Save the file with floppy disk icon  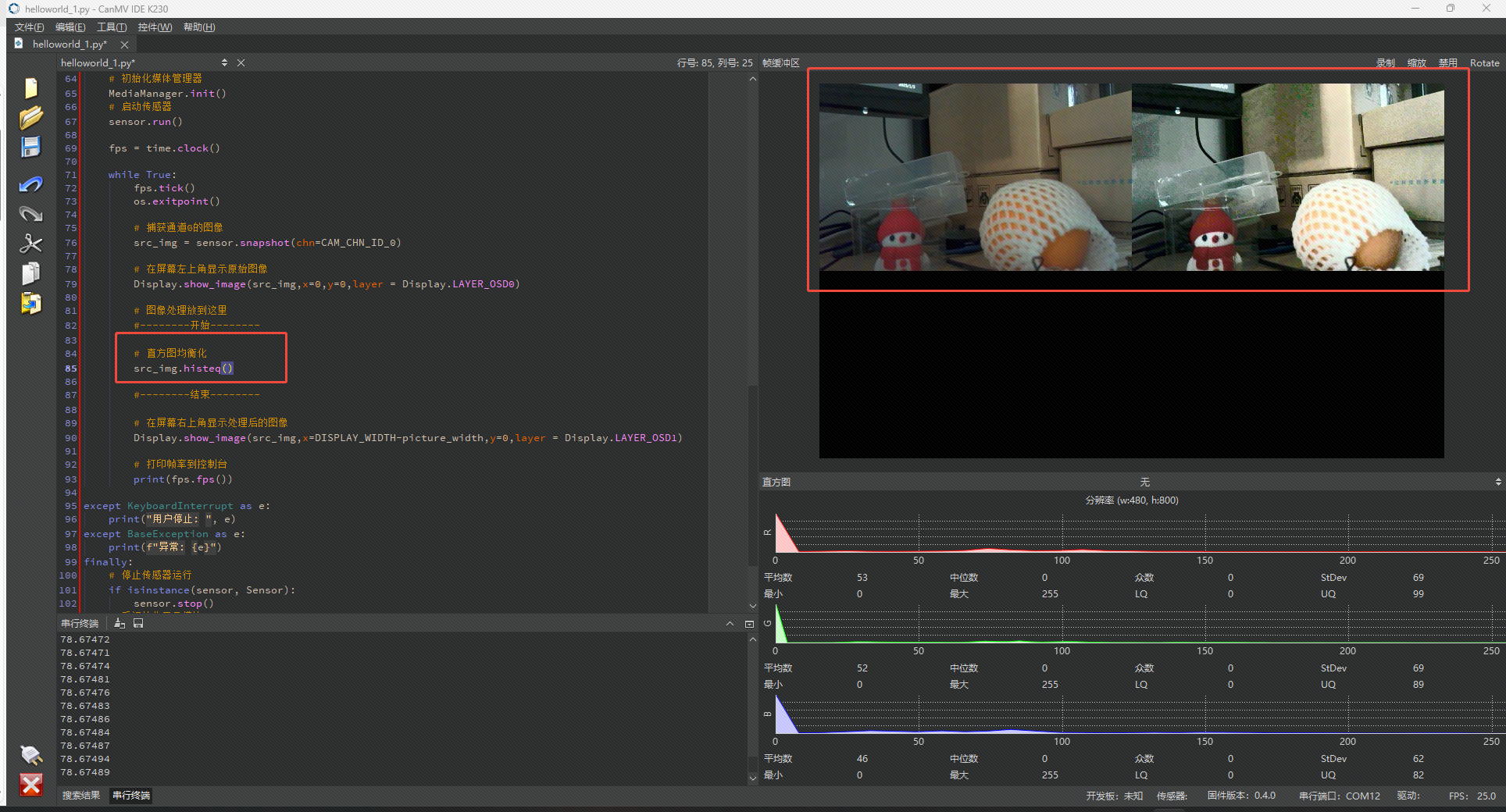(x=30, y=148)
